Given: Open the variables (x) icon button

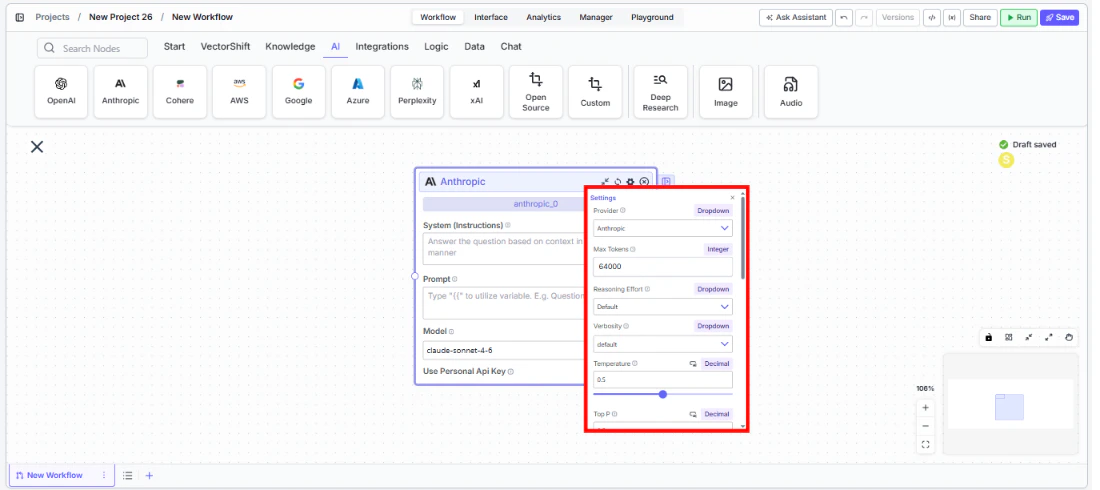Looking at the screenshot, I should click(951, 18).
